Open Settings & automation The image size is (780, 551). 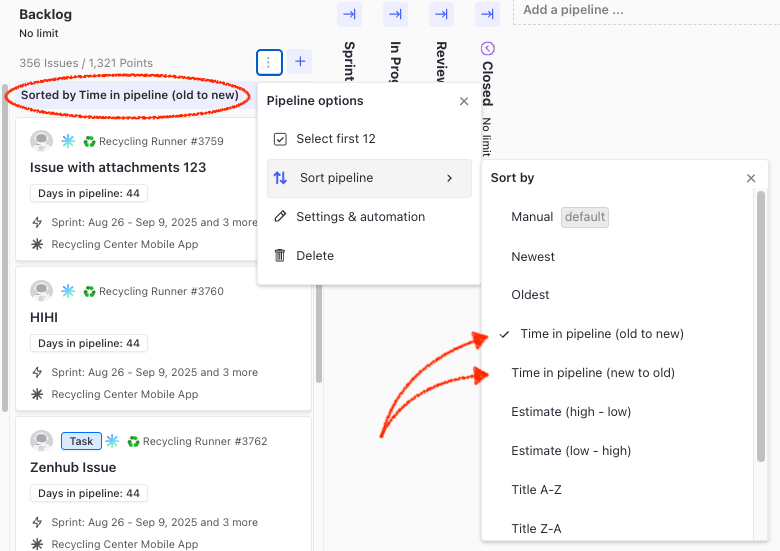(x=360, y=217)
